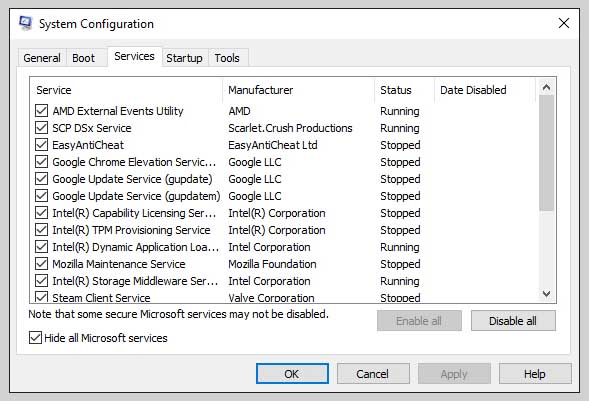The image size is (589, 401).
Task: Select the Valve Corporation manufacturer cell
Action: [x=272, y=297]
